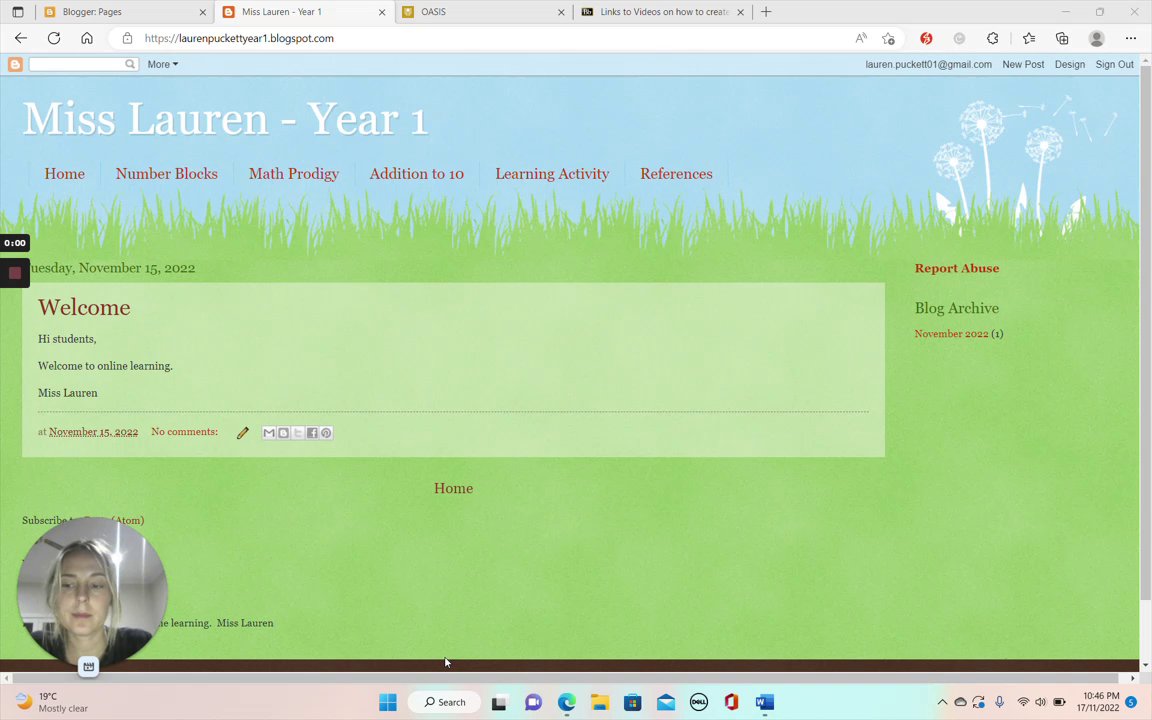Screen dimensions: 1152x720
Task: View site information lock icon
Action: (127, 38)
